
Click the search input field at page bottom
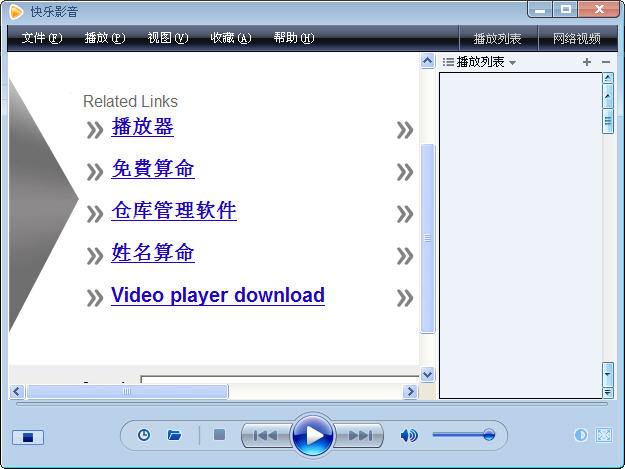tap(280, 379)
